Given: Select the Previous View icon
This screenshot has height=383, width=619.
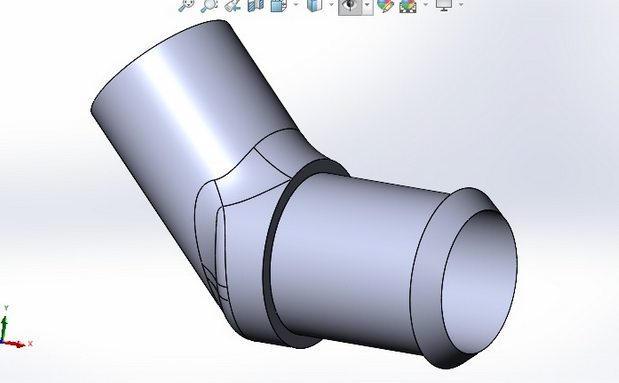Looking at the screenshot, I should coord(233,5).
